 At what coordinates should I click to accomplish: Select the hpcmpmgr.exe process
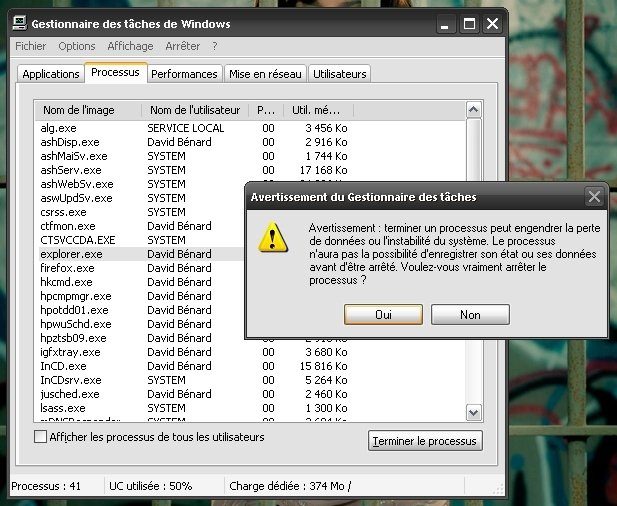coord(76,296)
